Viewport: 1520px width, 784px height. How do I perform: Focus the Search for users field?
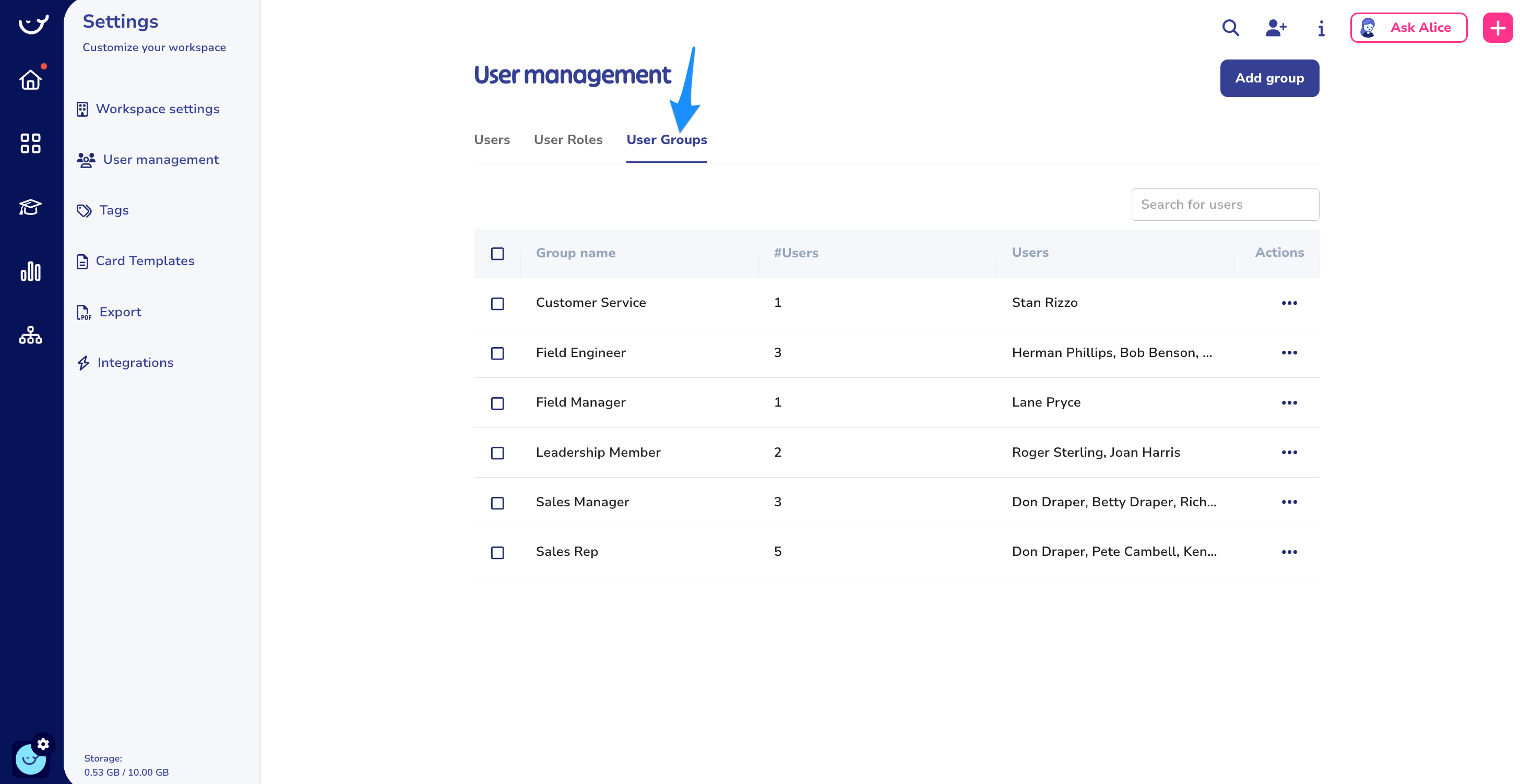pyautogui.click(x=1225, y=205)
